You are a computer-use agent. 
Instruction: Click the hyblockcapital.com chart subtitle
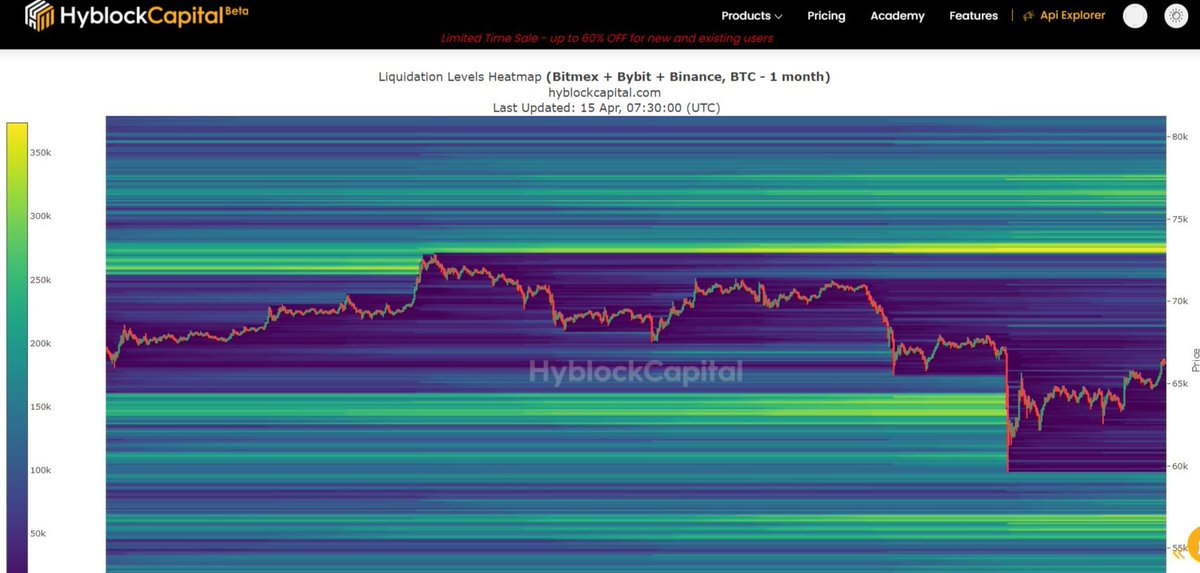click(x=604, y=92)
